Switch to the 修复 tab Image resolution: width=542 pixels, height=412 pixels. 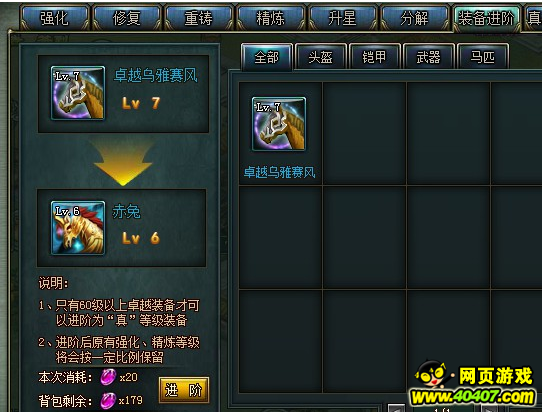click(x=127, y=18)
